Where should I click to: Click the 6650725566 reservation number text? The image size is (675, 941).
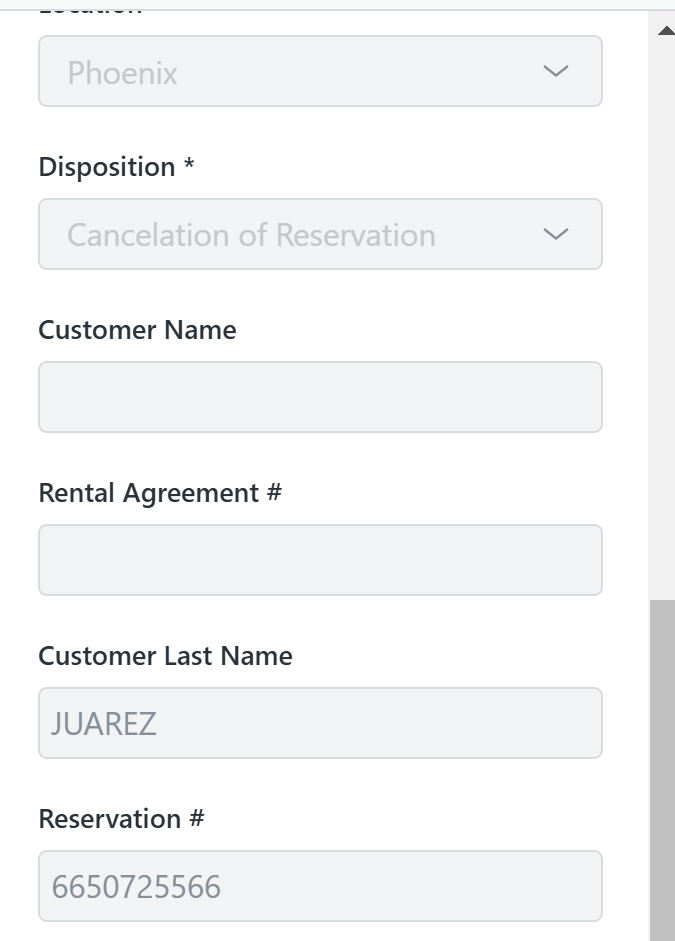pos(136,886)
